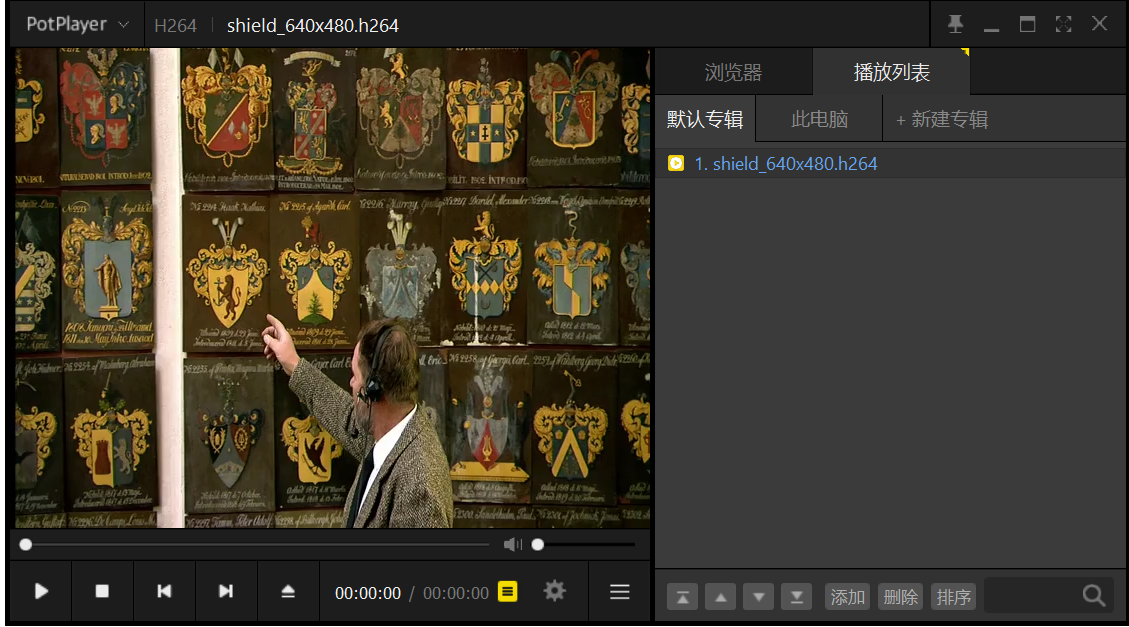Pin the window on top
Viewport: 1129px width, 627px height.
tap(955, 24)
